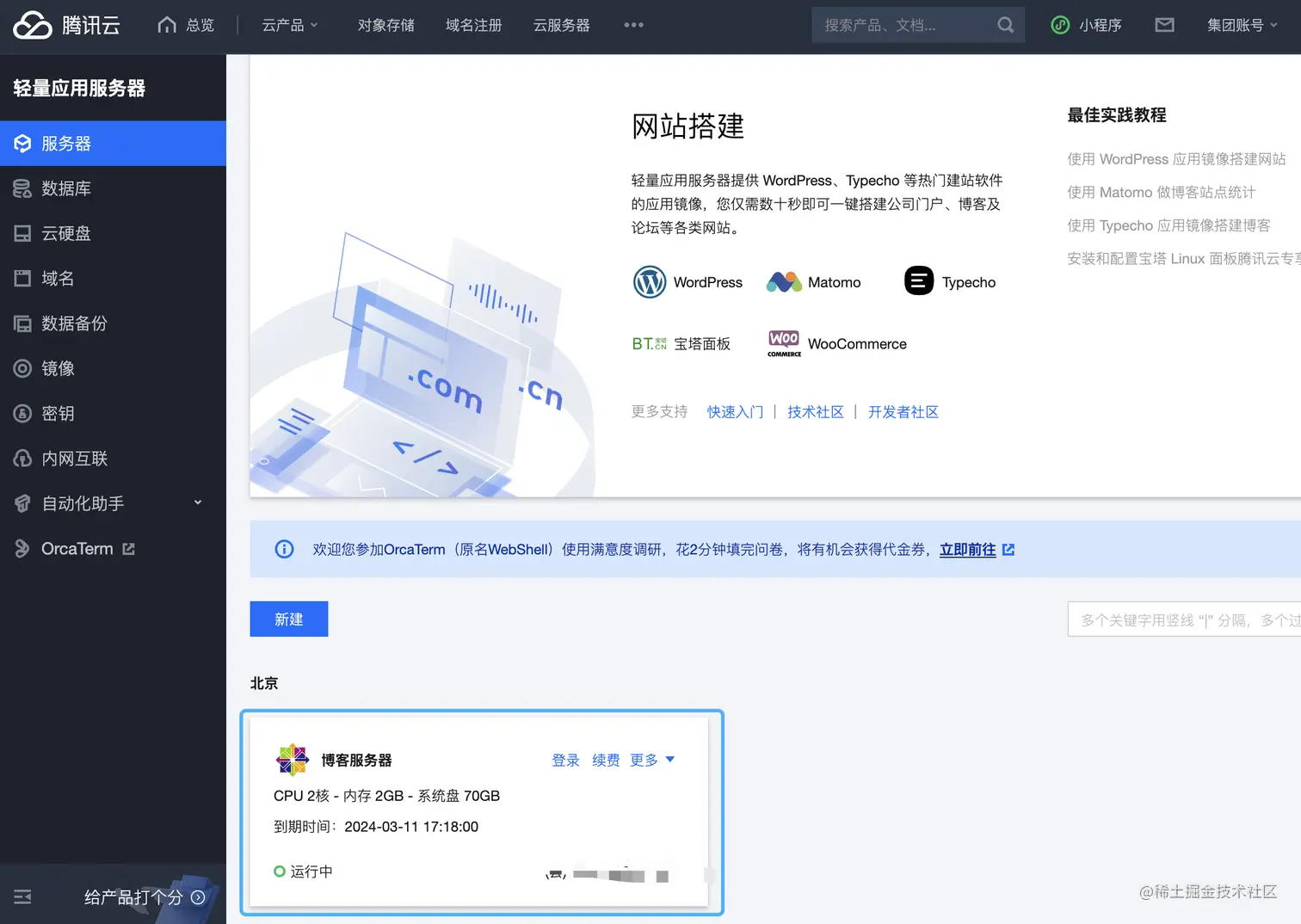Select 云硬盘 in the sidebar
The height and width of the screenshot is (924, 1301).
(x=113, y=233)
